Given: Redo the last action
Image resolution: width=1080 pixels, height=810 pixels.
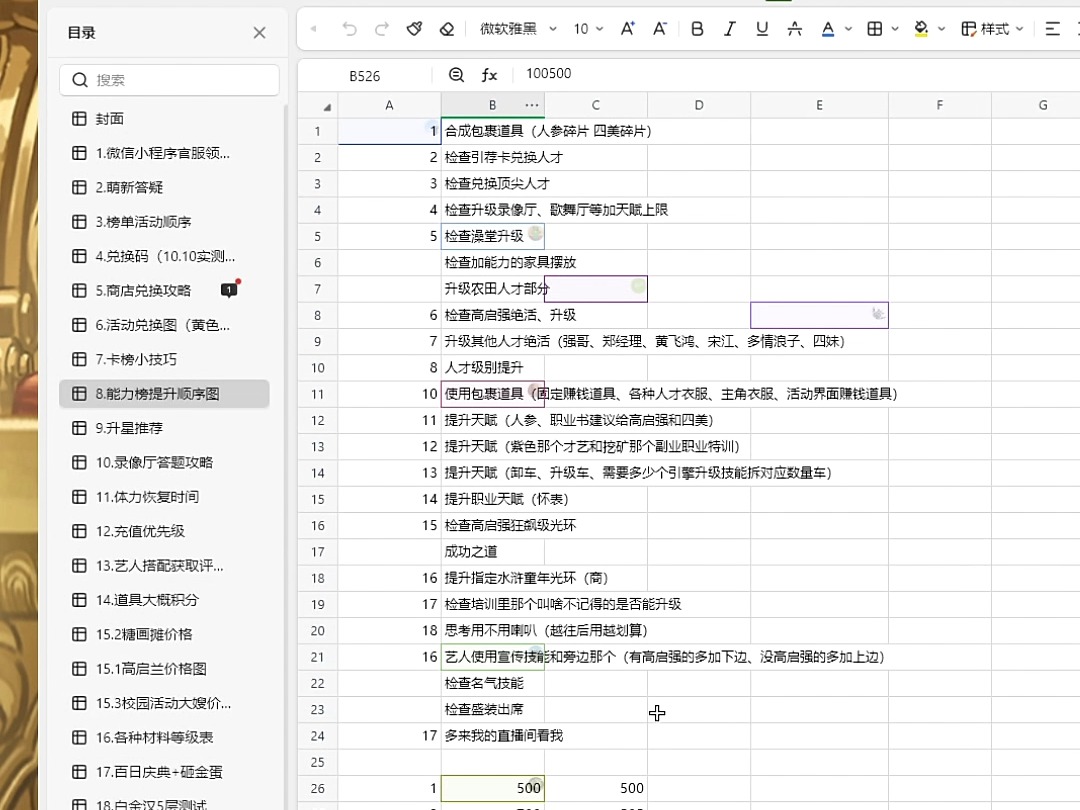Looking at the screenshot, I should click(383, 29).
